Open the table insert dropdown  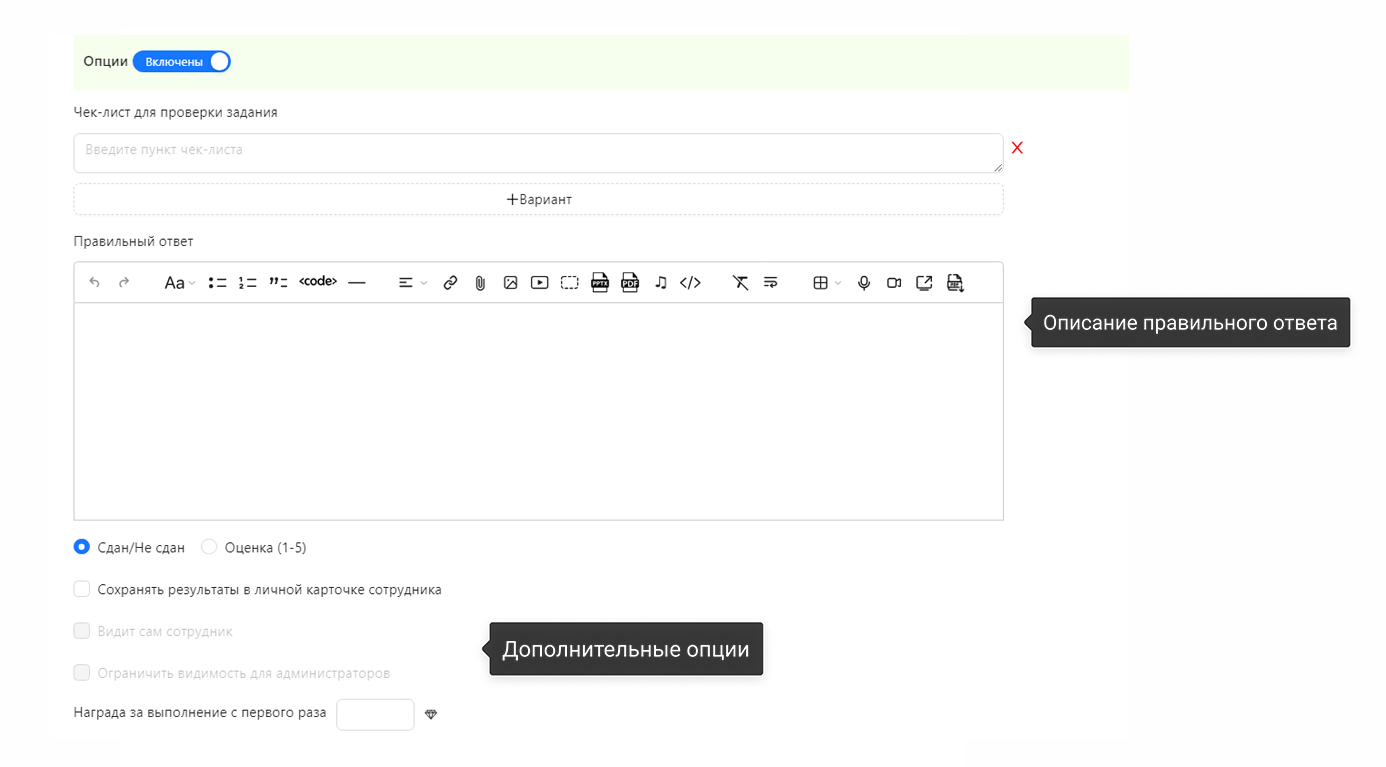pos(827,283)
